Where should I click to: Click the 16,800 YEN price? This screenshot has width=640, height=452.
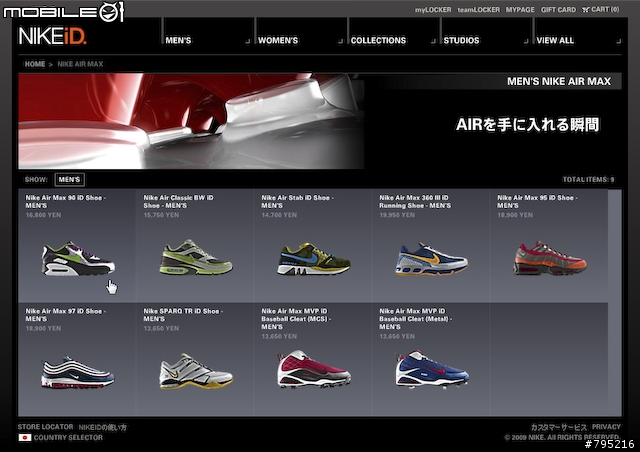43,215
